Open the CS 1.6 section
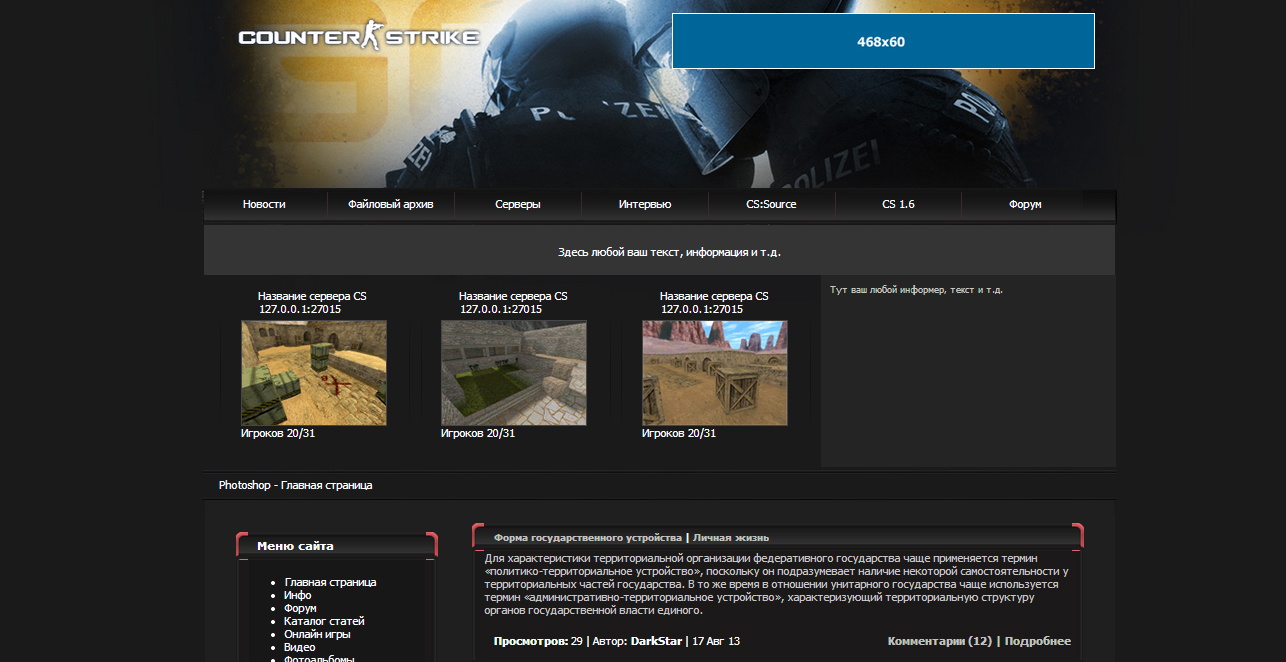This screenshot has width=1286, height=662. click(898, 203)
